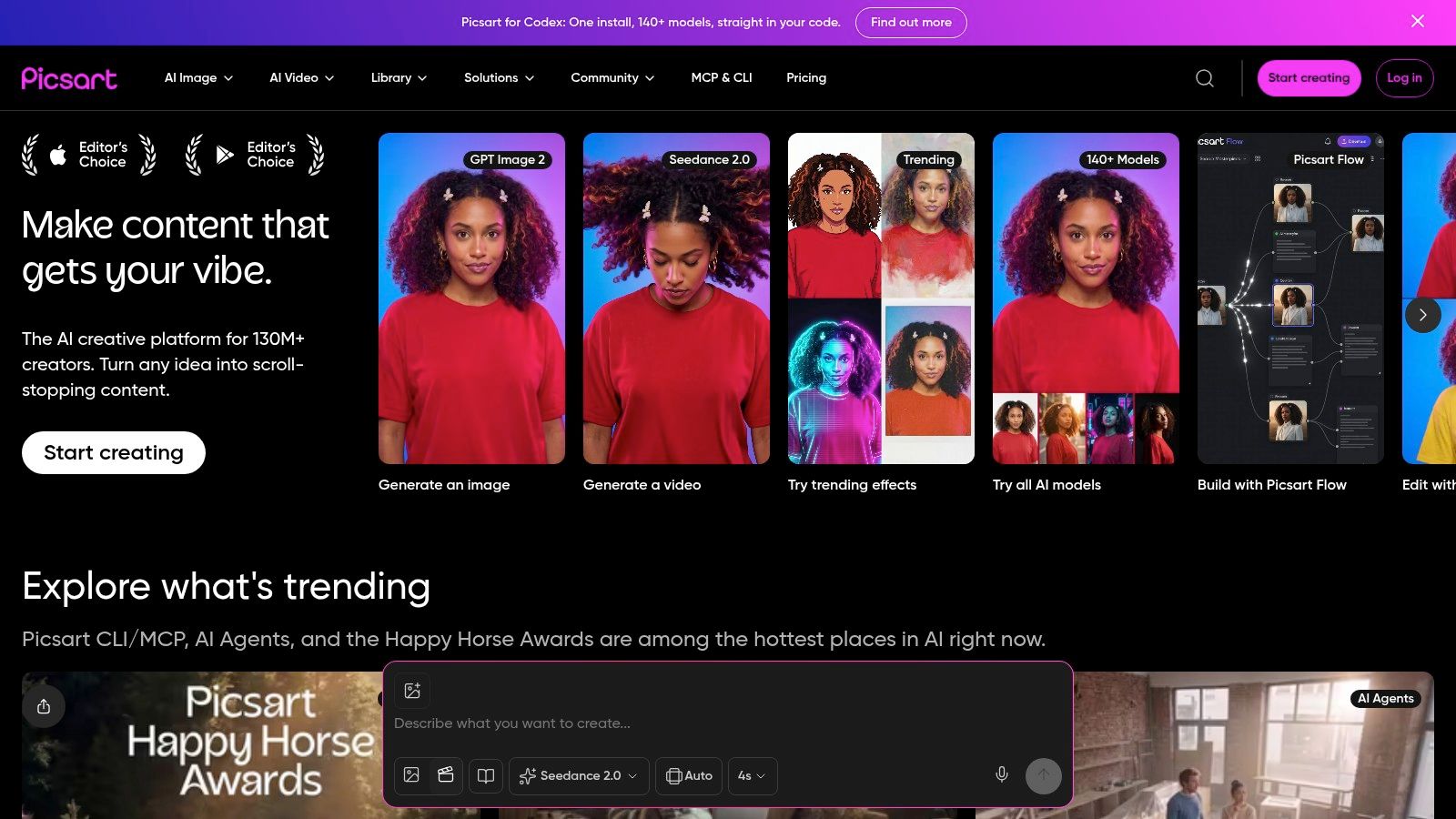Screen dimensions: 1456x819
Task: Focus the Describe what you want prompt field
Action: (728, 723)
